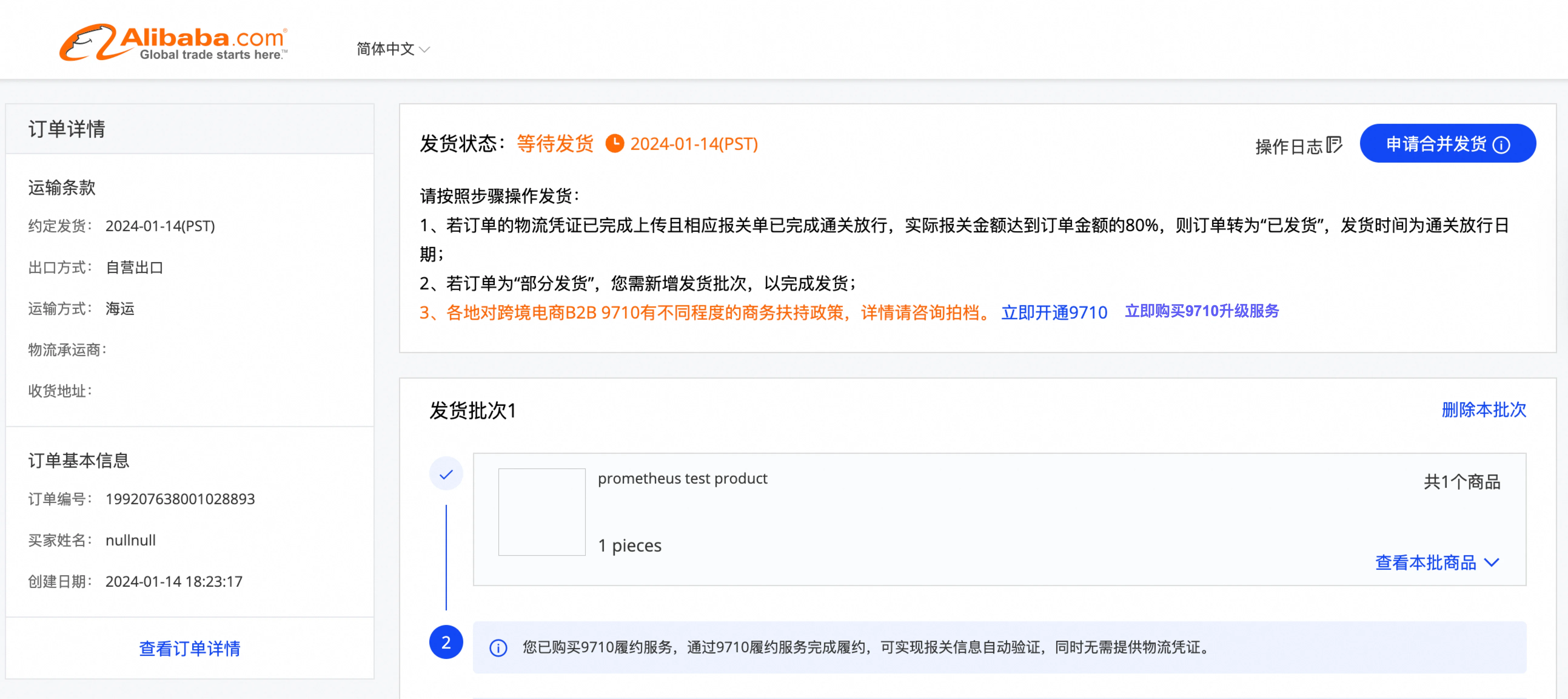Click the Alibaba.com logo
The height and width of the screenshot is (699, 1568).
pos(173,42)
